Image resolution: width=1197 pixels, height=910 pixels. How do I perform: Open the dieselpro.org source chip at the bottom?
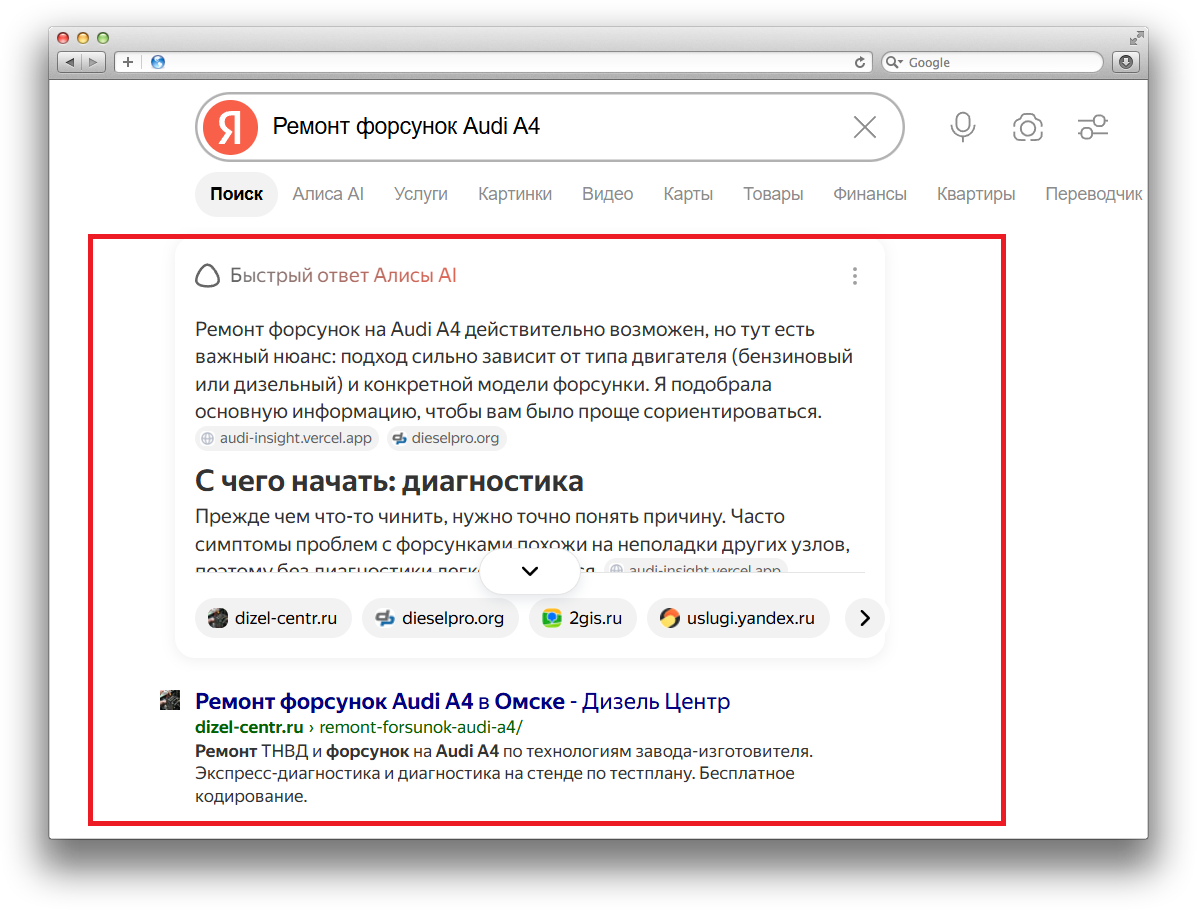point(440,618)
